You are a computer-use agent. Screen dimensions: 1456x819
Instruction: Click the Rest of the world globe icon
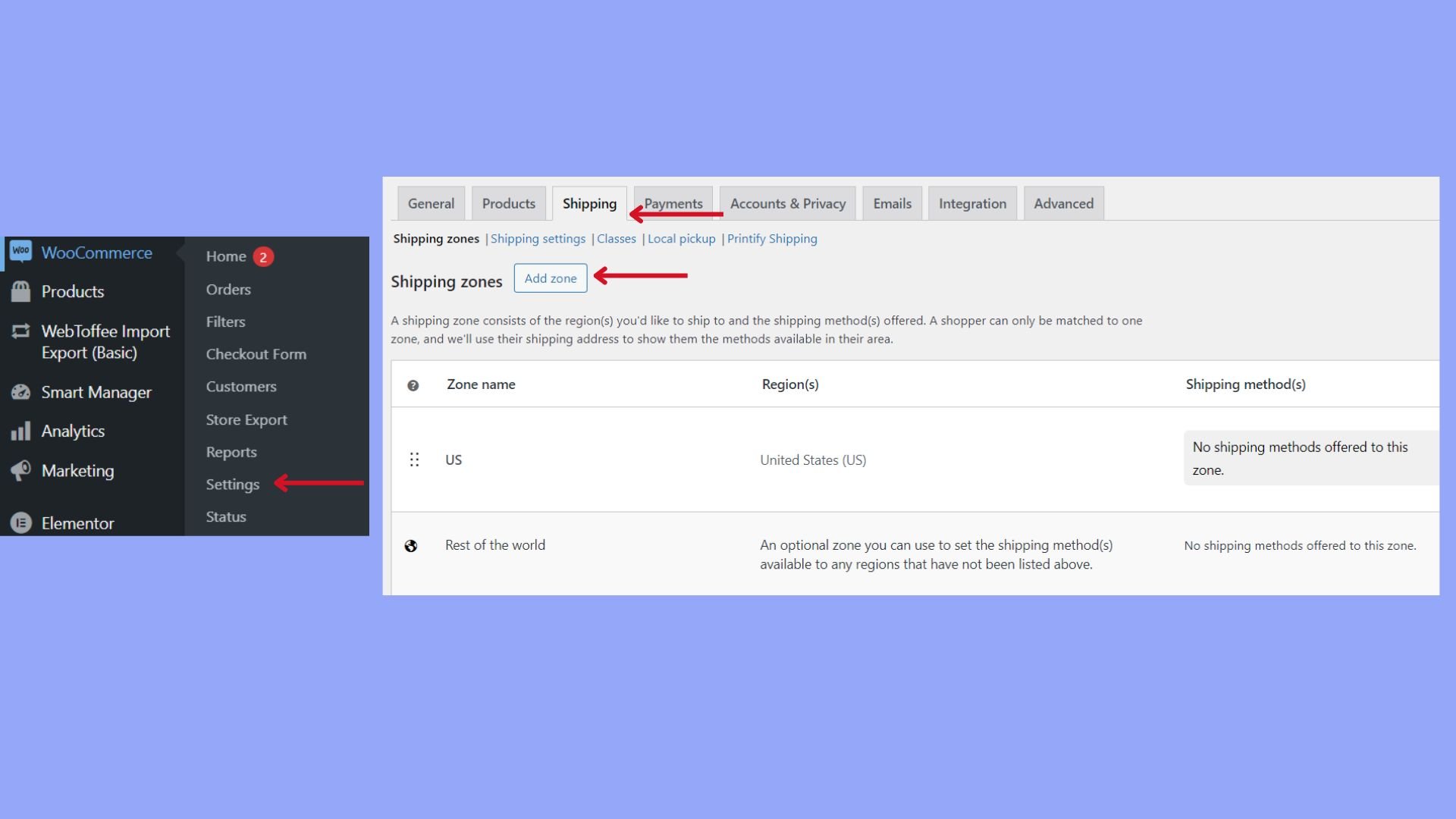point(411,546)
